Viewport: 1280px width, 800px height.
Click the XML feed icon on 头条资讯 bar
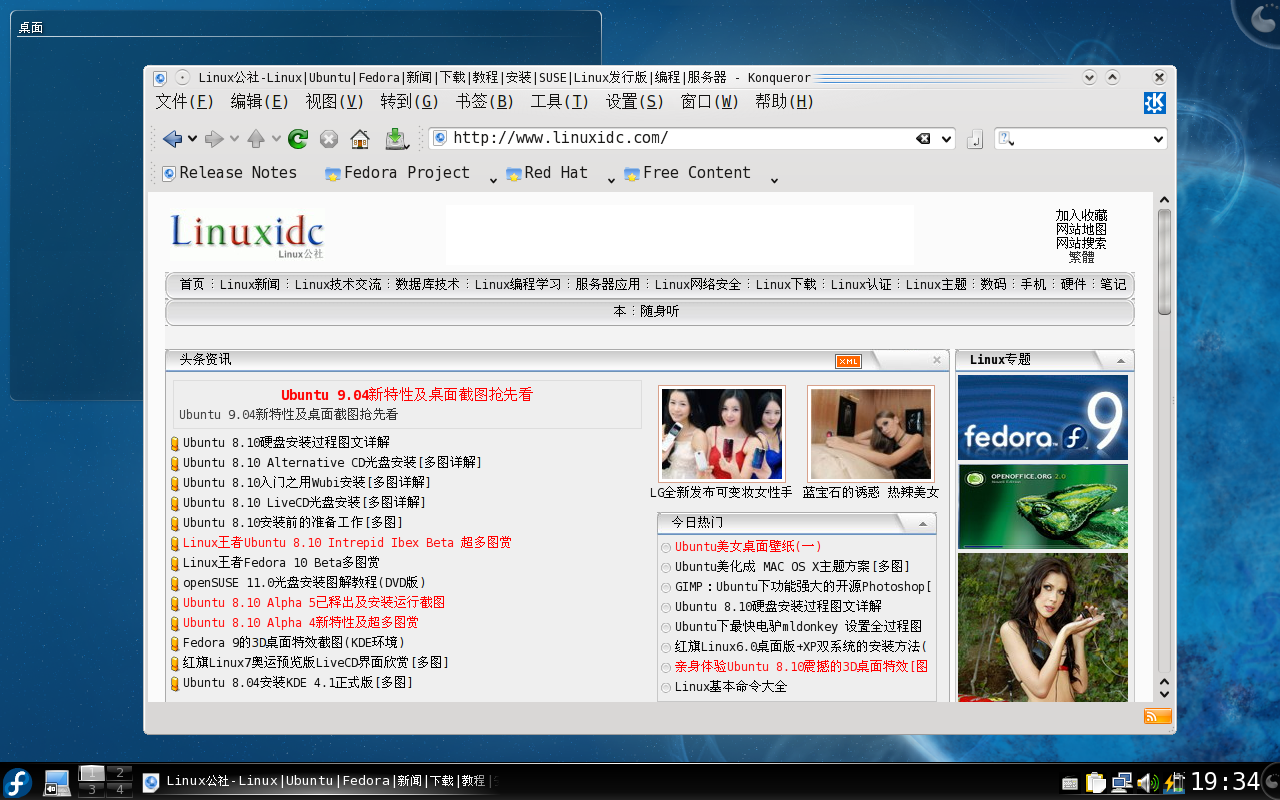(x=847, y=361)
